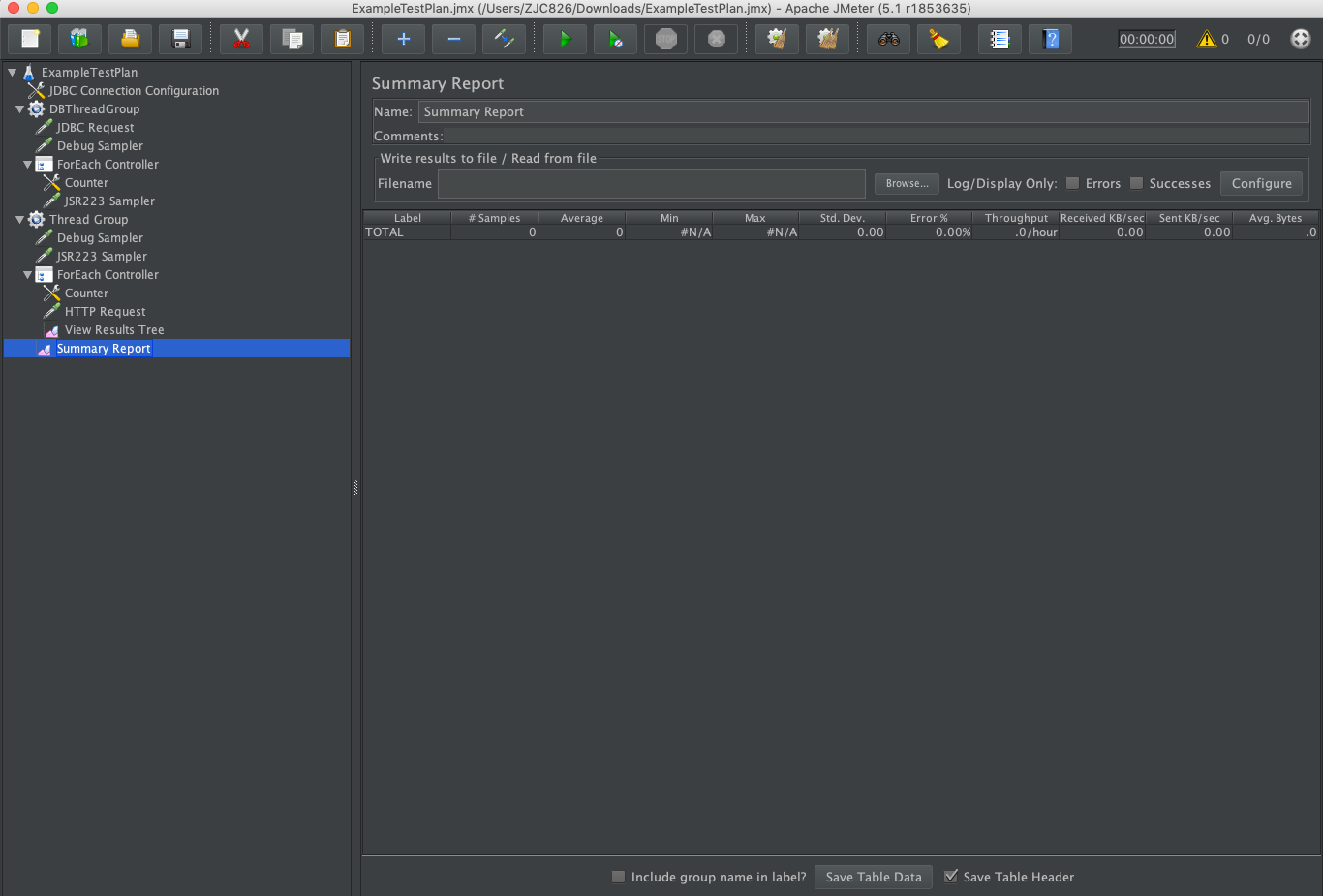Click the Name input field
The height and width of the screenshot is (896, 1323).
pyautogui.click(x=864, y=111)
